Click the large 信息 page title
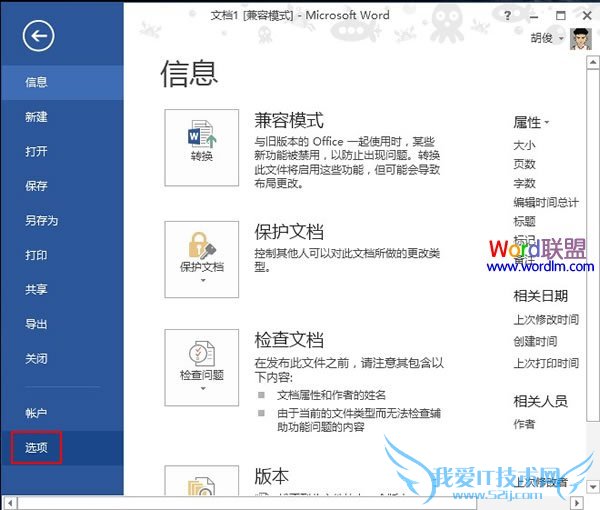 (x=189, y=73)
